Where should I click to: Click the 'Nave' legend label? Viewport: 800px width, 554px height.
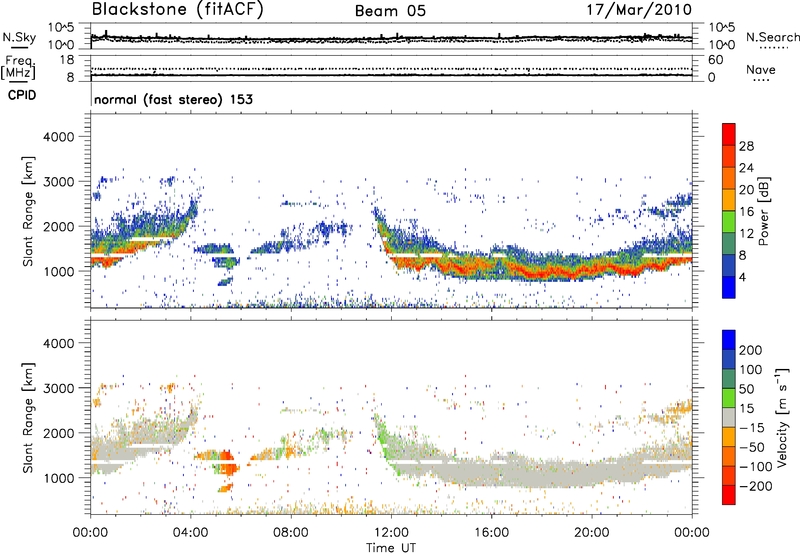coord(761,70)
